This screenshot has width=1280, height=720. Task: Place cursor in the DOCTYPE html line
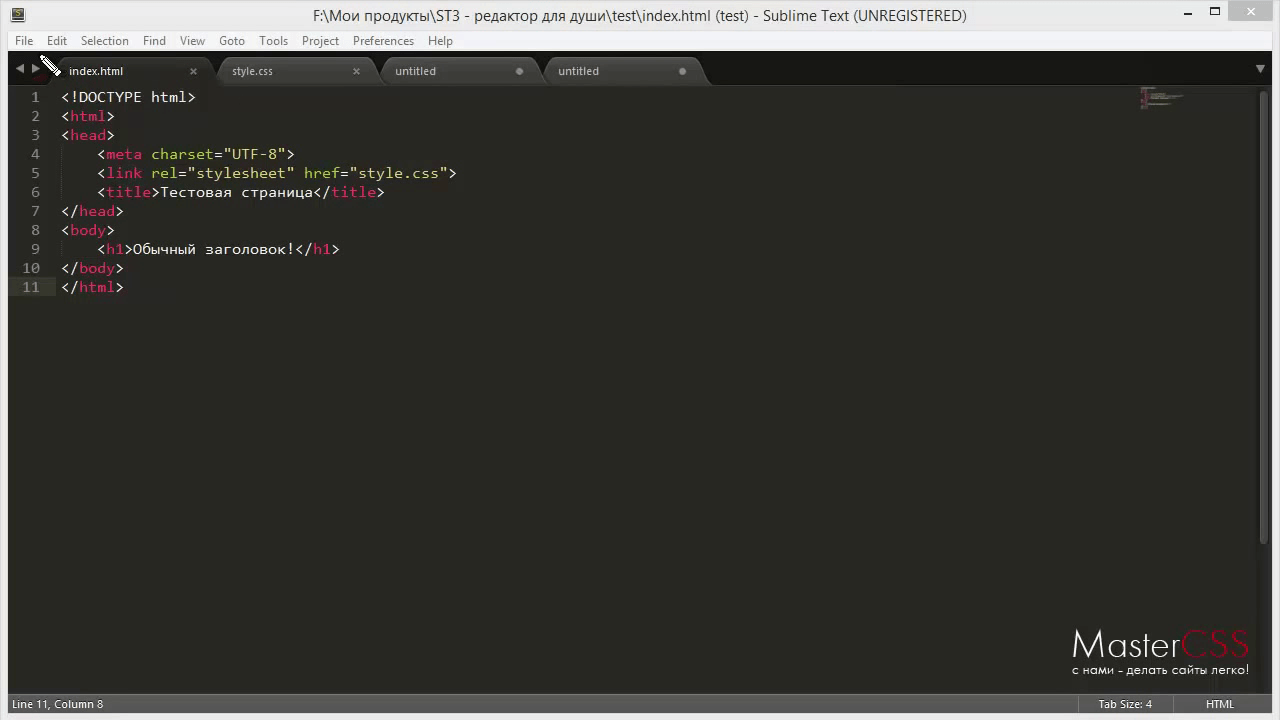click(x=128, y=97)
